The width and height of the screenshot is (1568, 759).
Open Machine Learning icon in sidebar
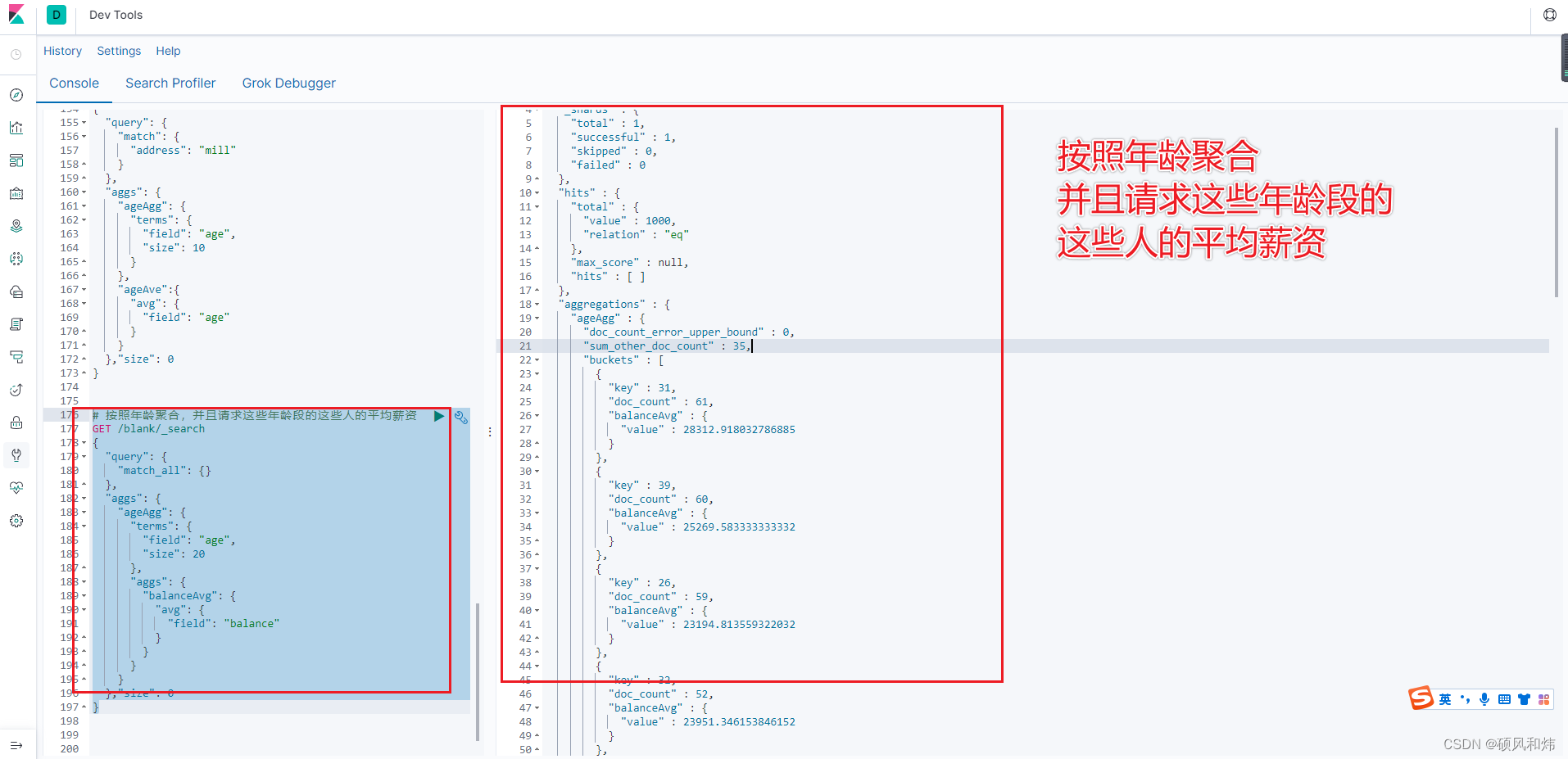point(16,259)
